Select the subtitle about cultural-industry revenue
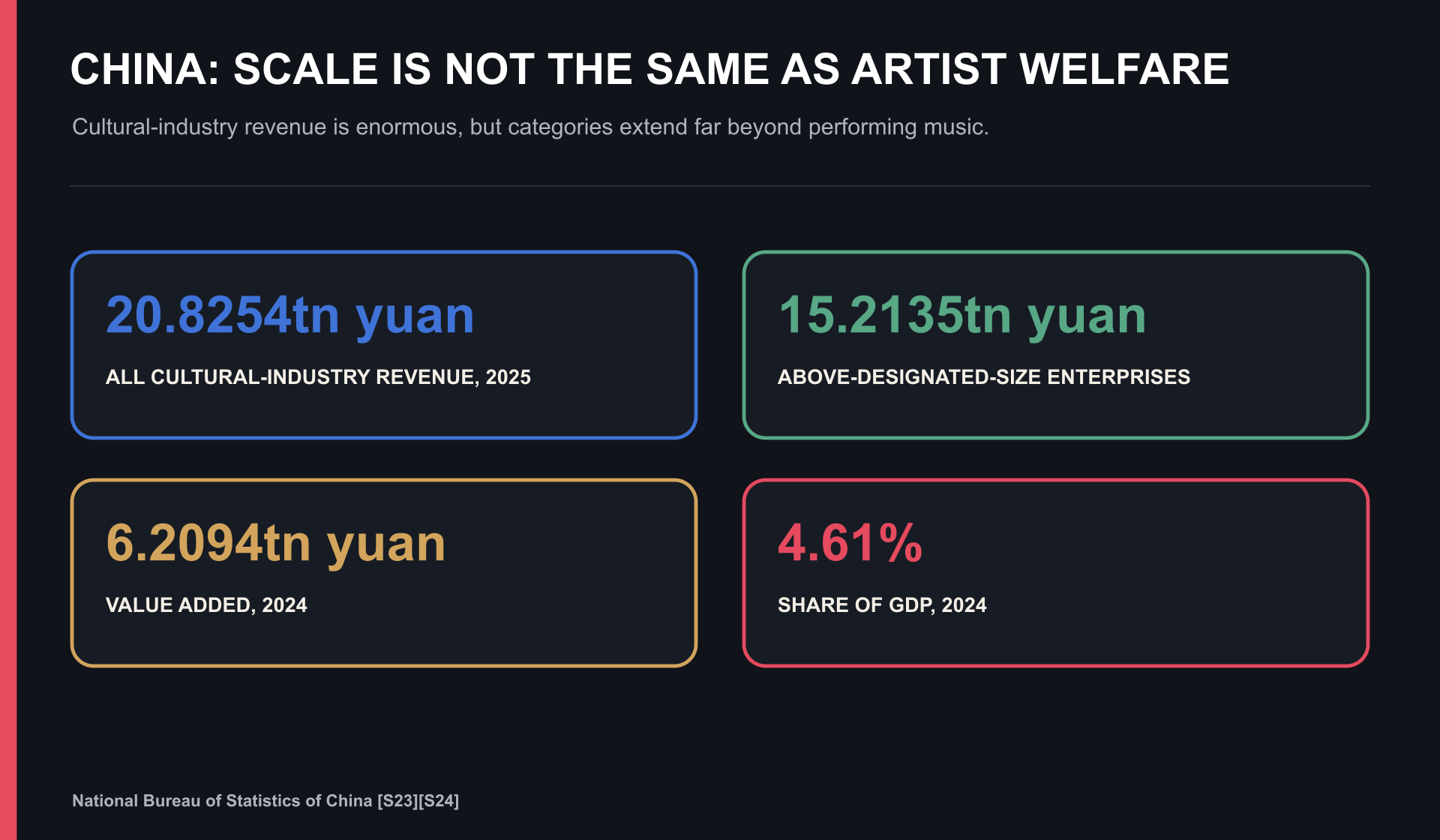1440x840 pixels. [530, 127]
